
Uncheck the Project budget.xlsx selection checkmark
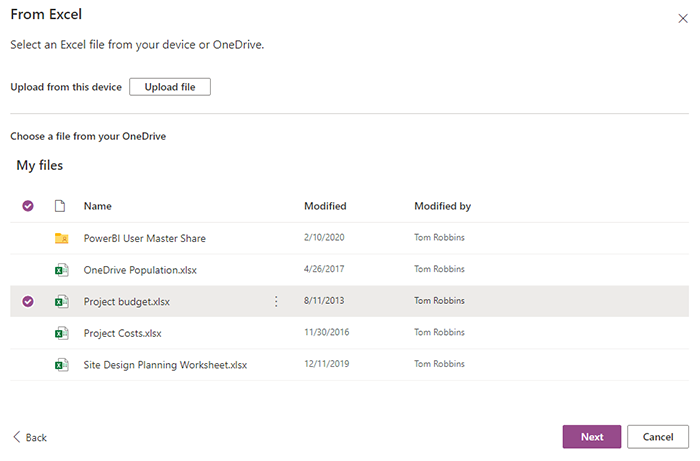click(x=28, y=301)
